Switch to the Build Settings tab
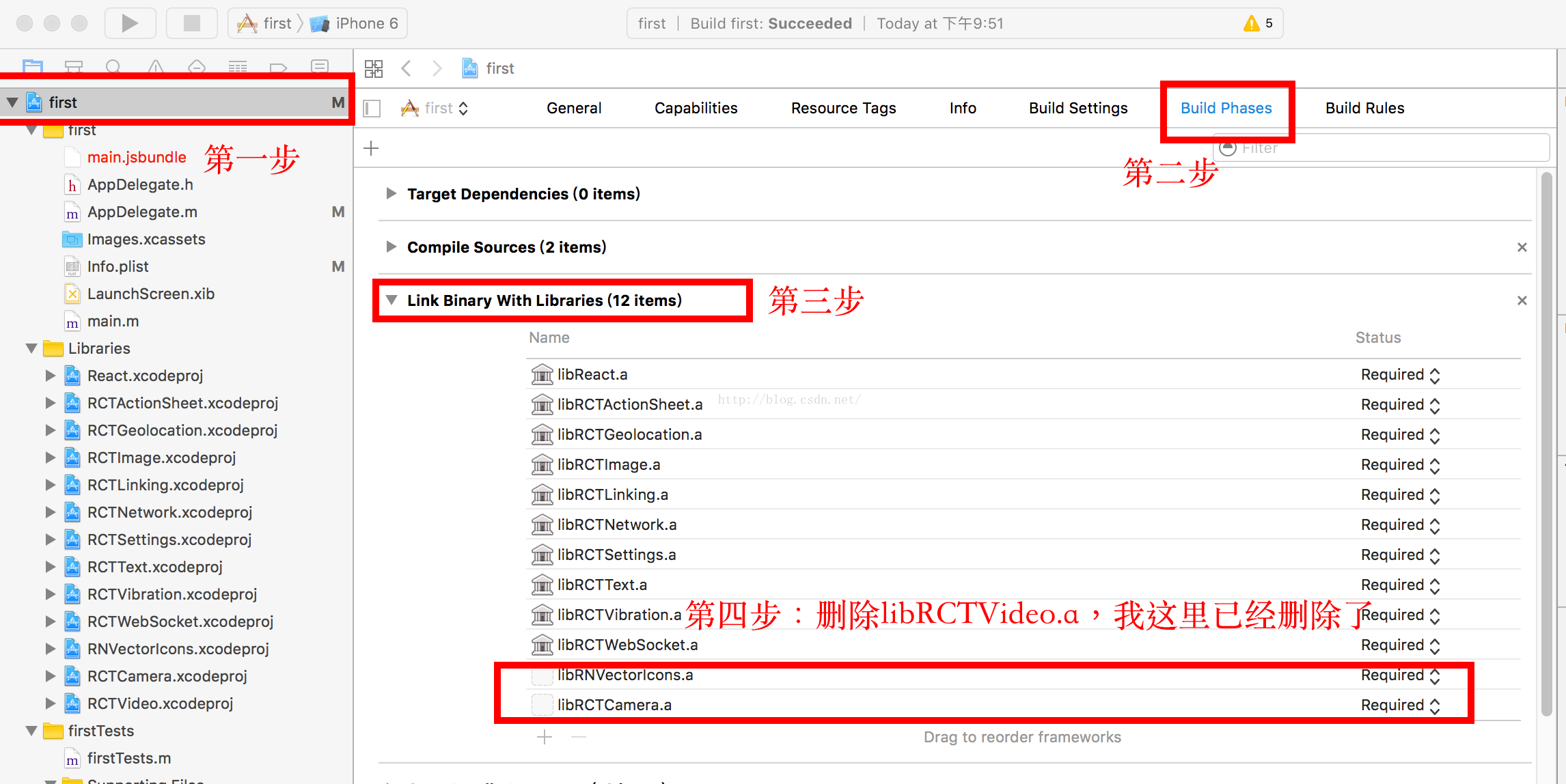The height and width of the screenshot is (784, 1566). coord(1078,108)
